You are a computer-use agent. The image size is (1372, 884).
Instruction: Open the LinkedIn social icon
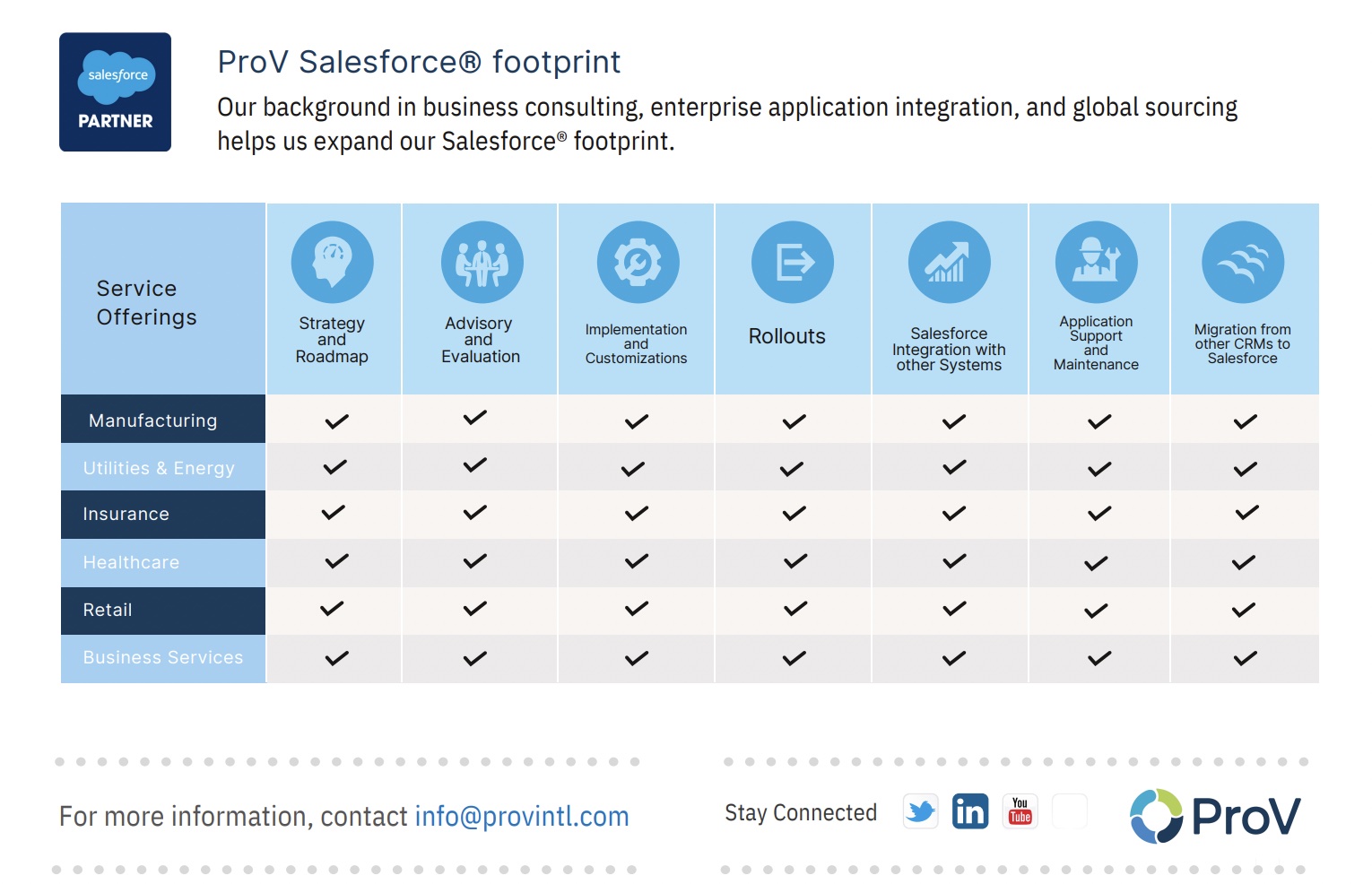[970, 811]
